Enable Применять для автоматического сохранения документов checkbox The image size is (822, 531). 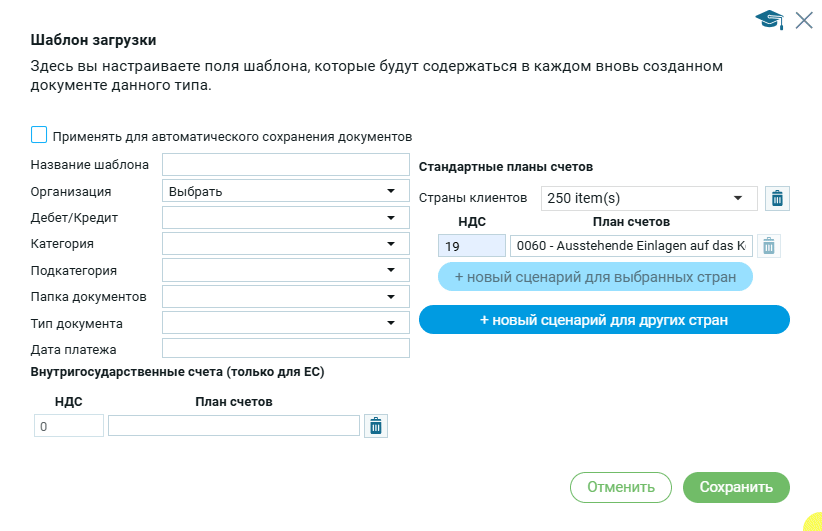39,135
